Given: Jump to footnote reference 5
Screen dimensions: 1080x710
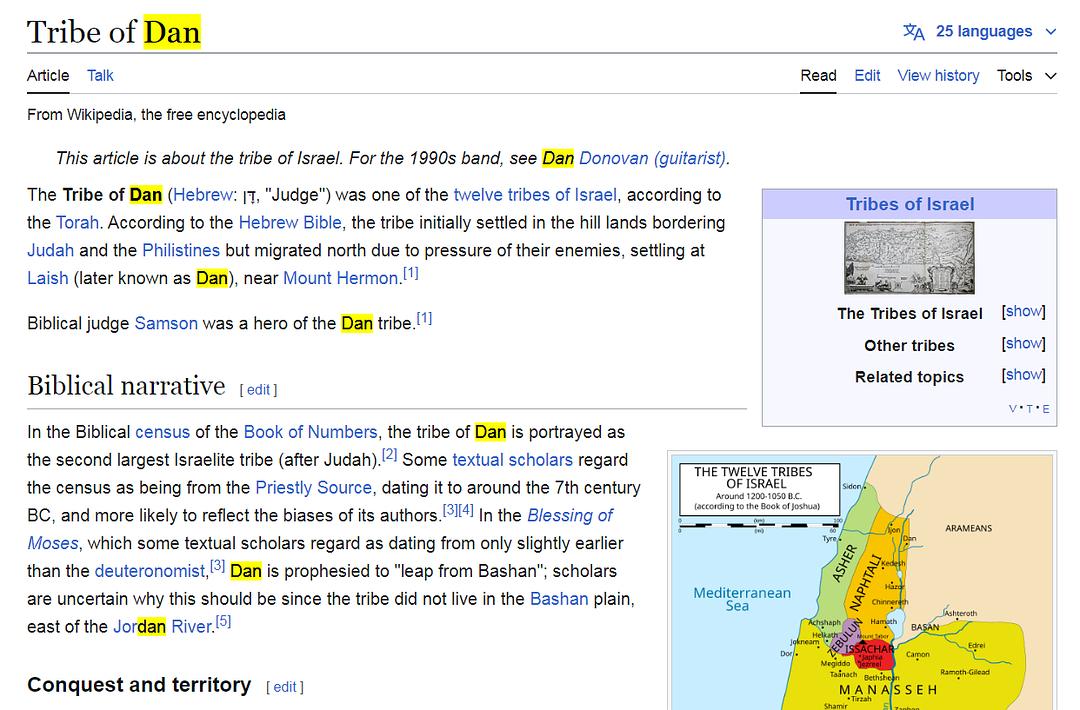Looking at the screenshot, I should [223, 621].
